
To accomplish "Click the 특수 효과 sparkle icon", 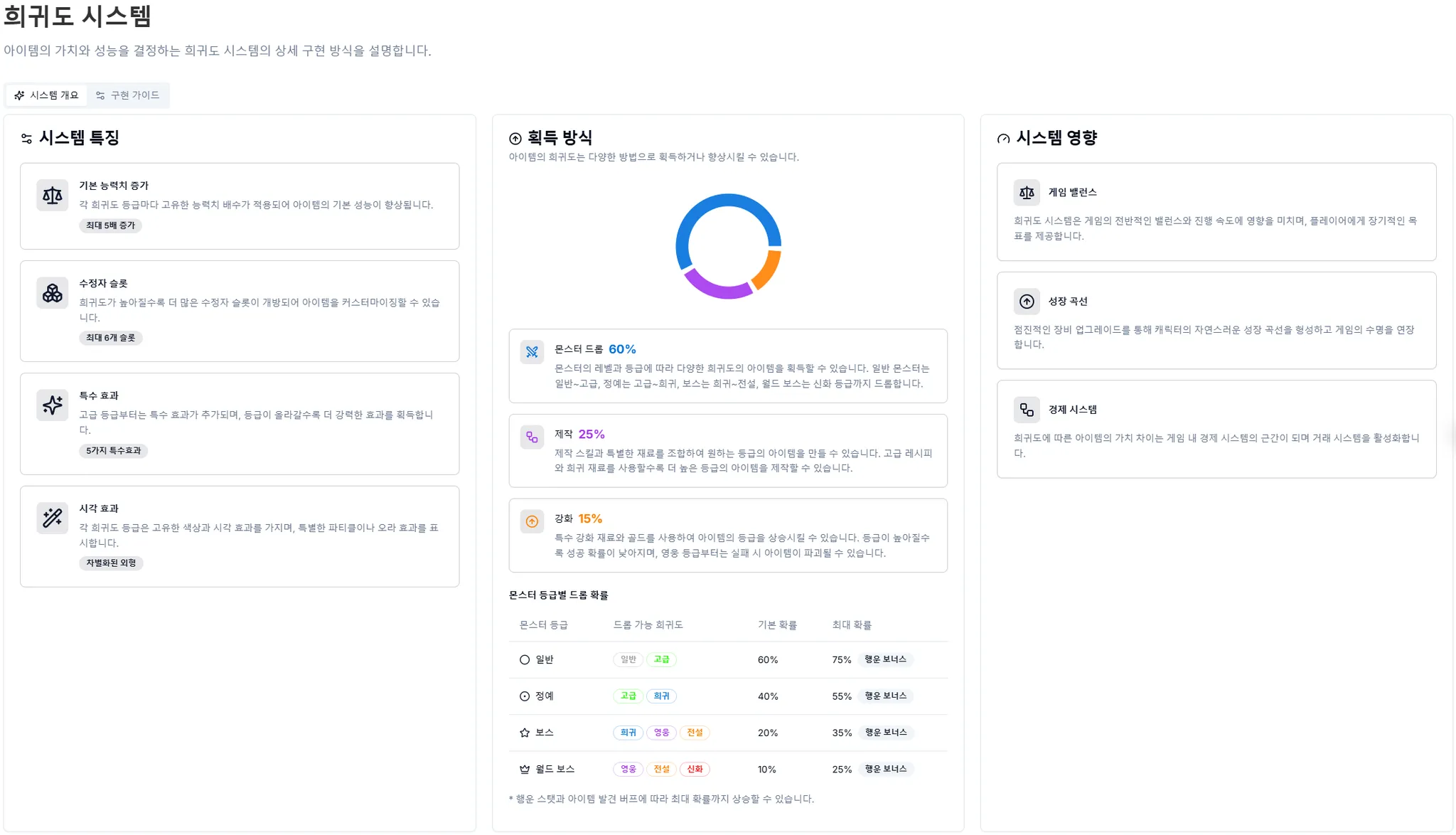I will point(52,405).
